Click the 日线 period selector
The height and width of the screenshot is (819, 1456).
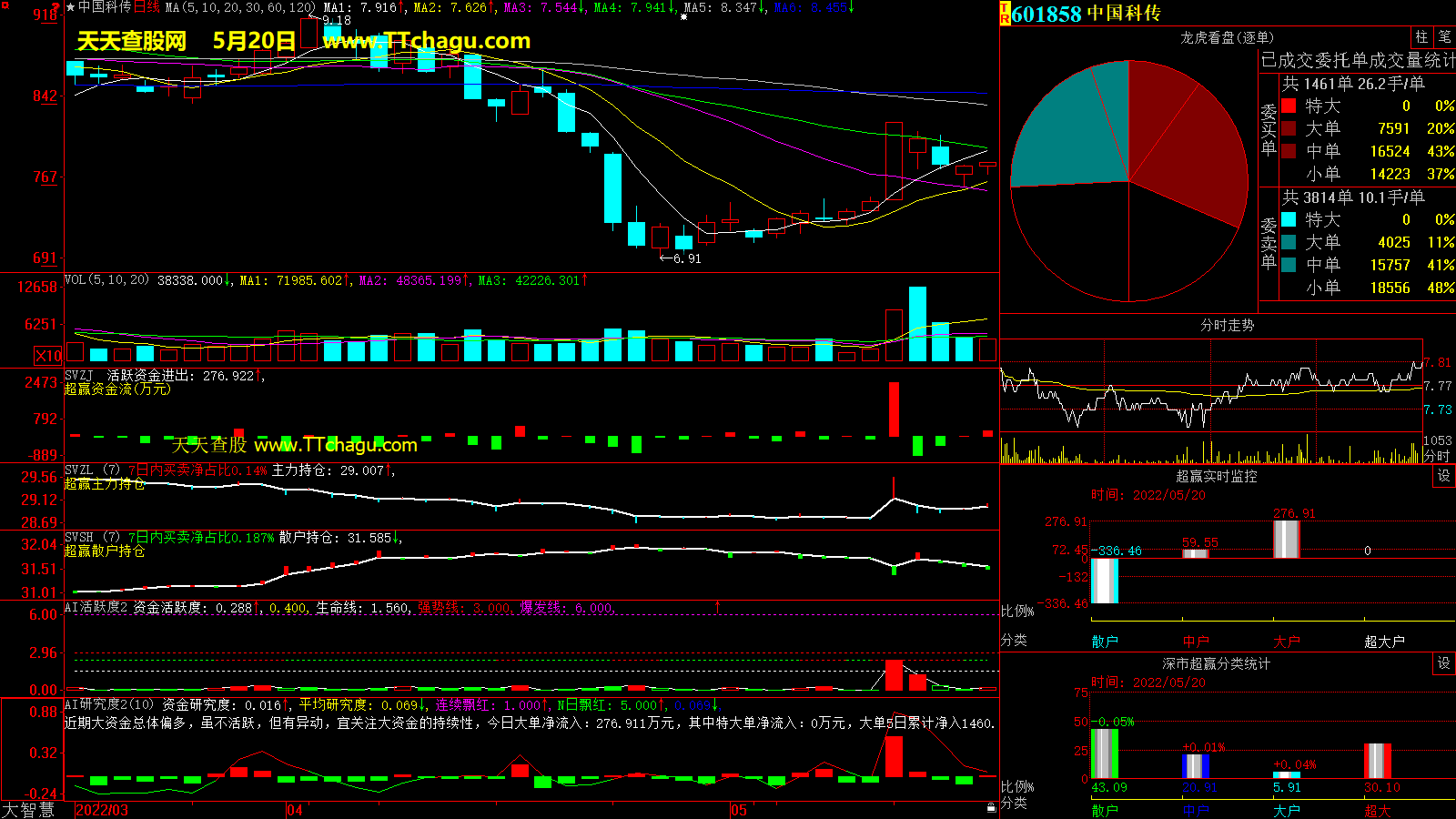pos(147,7)
